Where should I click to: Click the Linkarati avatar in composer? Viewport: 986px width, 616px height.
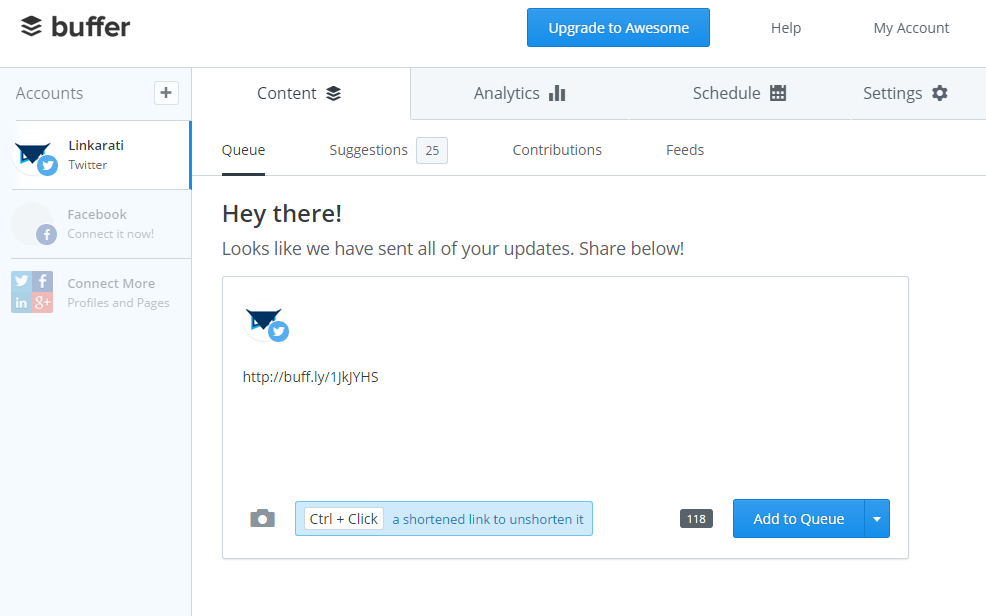coord(266,324)
